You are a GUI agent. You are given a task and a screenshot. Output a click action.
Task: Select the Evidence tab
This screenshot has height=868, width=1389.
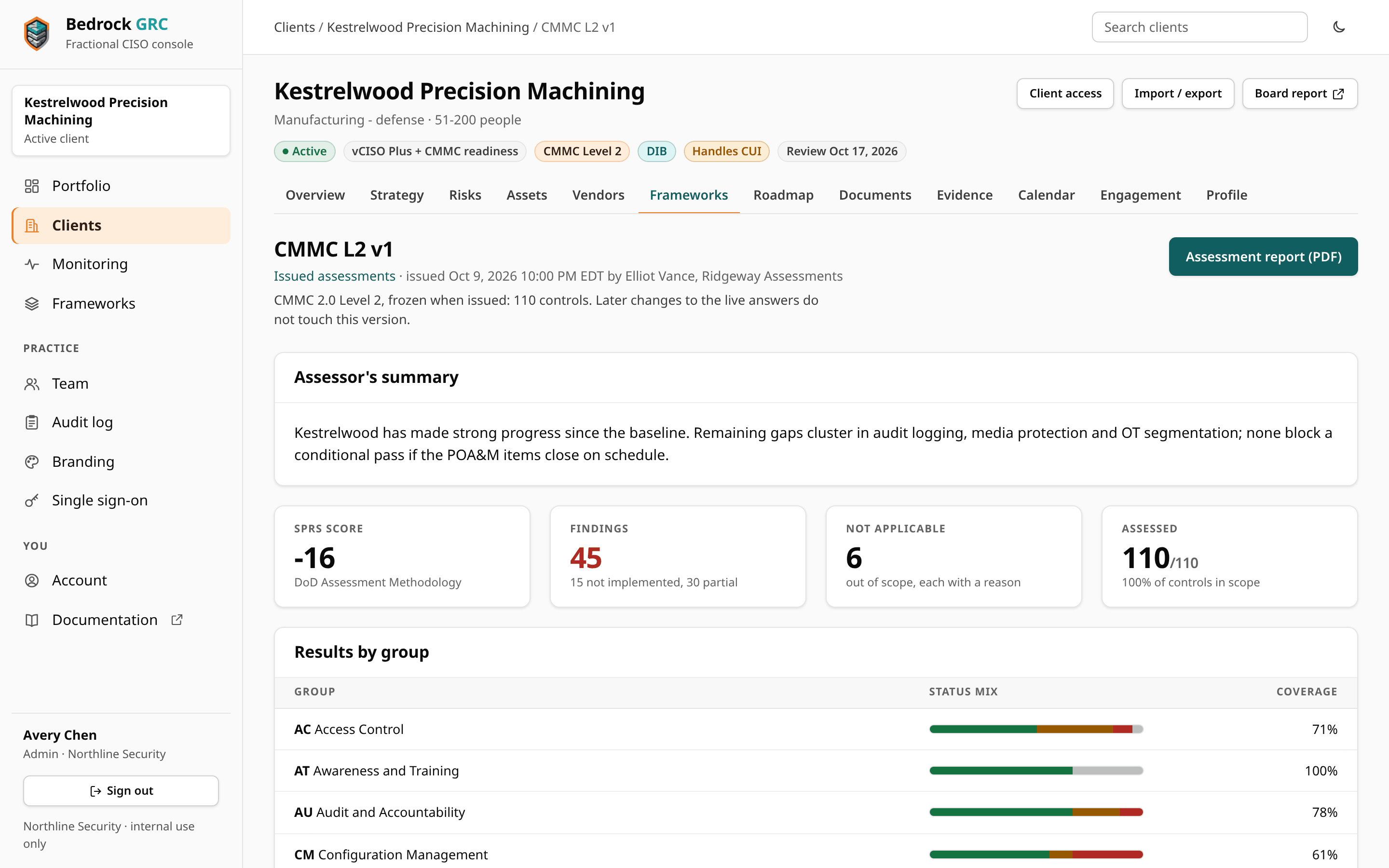click(x=964, y=195)
